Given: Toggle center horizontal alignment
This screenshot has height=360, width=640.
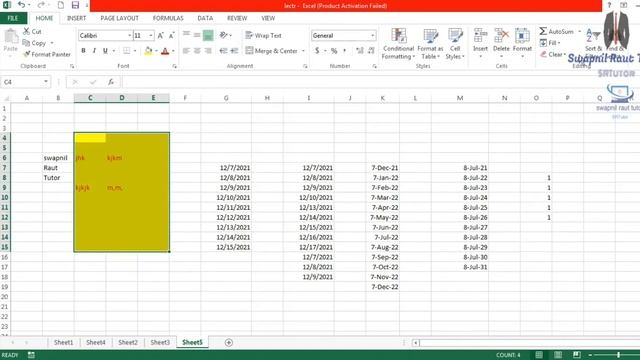Looking at the screenshot, I should (197, 51).
